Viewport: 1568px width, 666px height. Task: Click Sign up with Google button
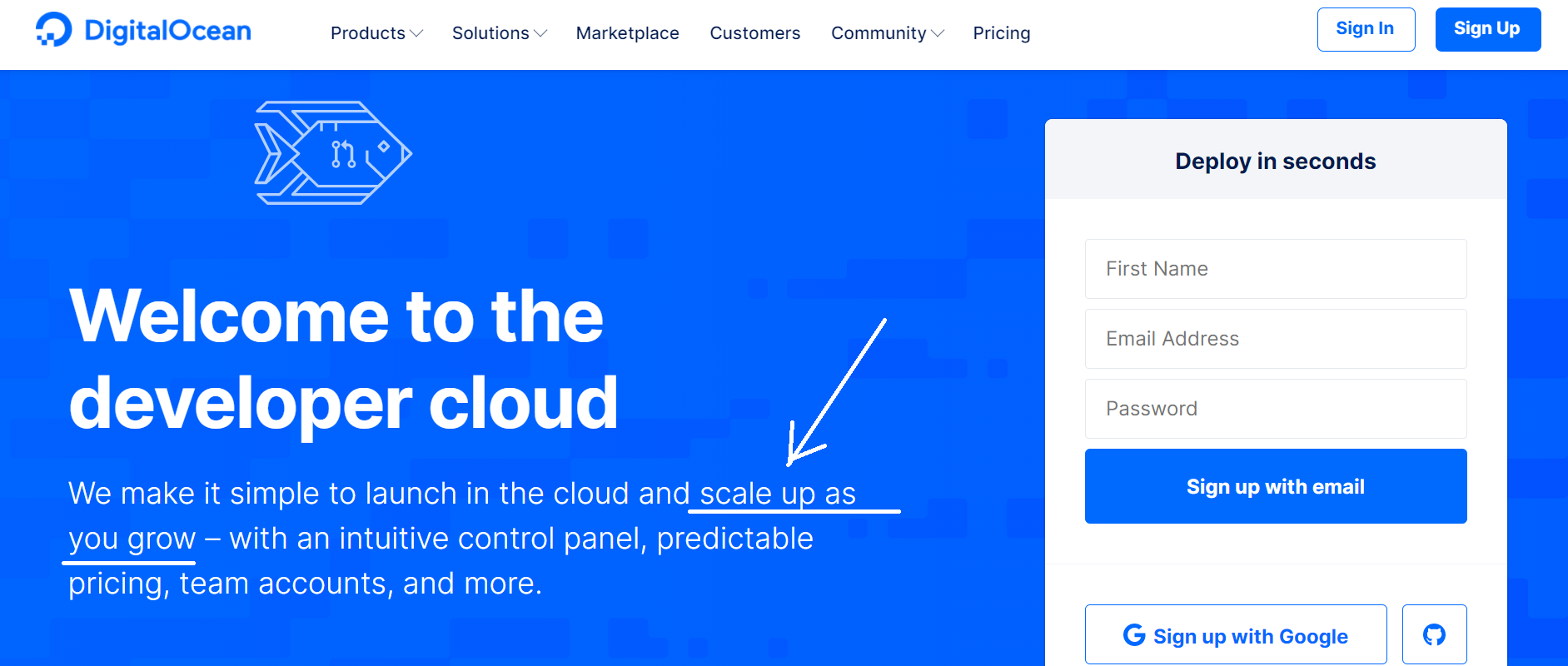[x=1236, y=635]
